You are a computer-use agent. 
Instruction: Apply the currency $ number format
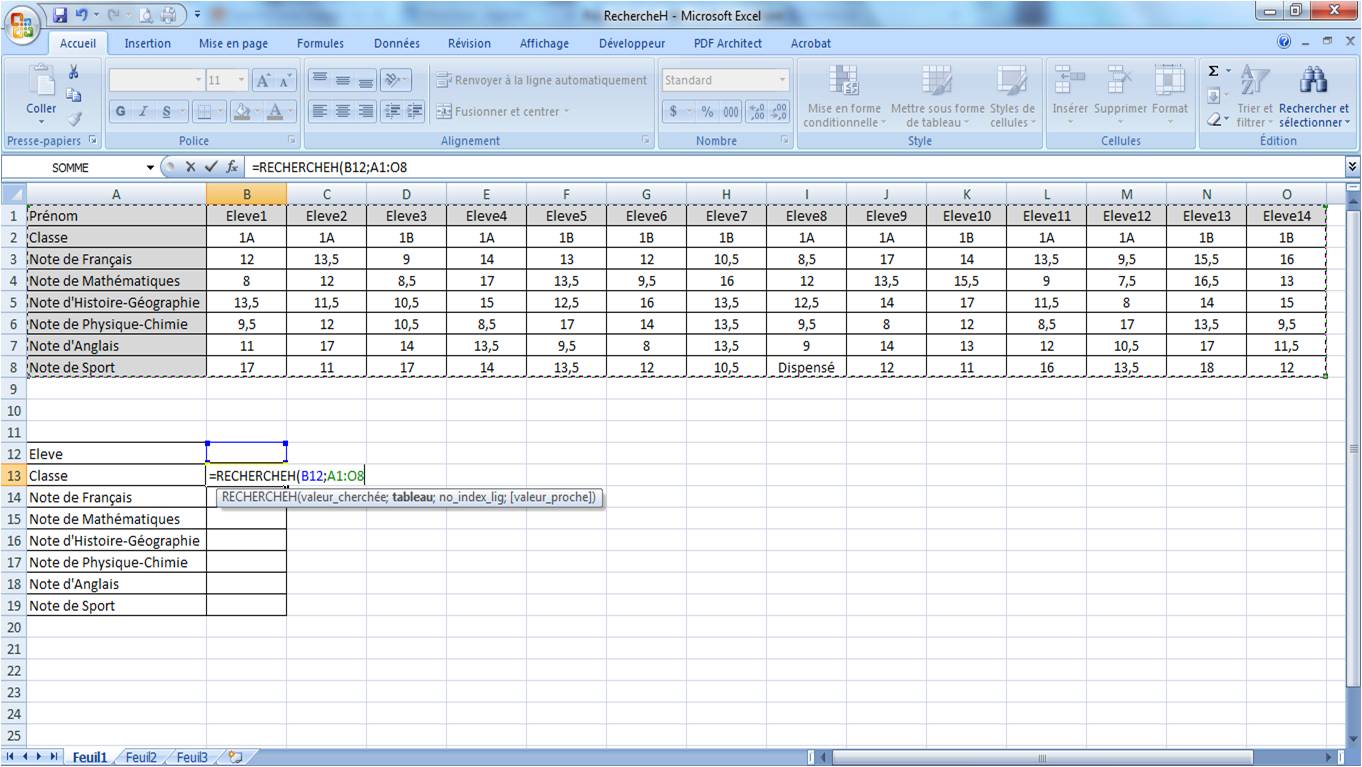click(x=671, y=112)
